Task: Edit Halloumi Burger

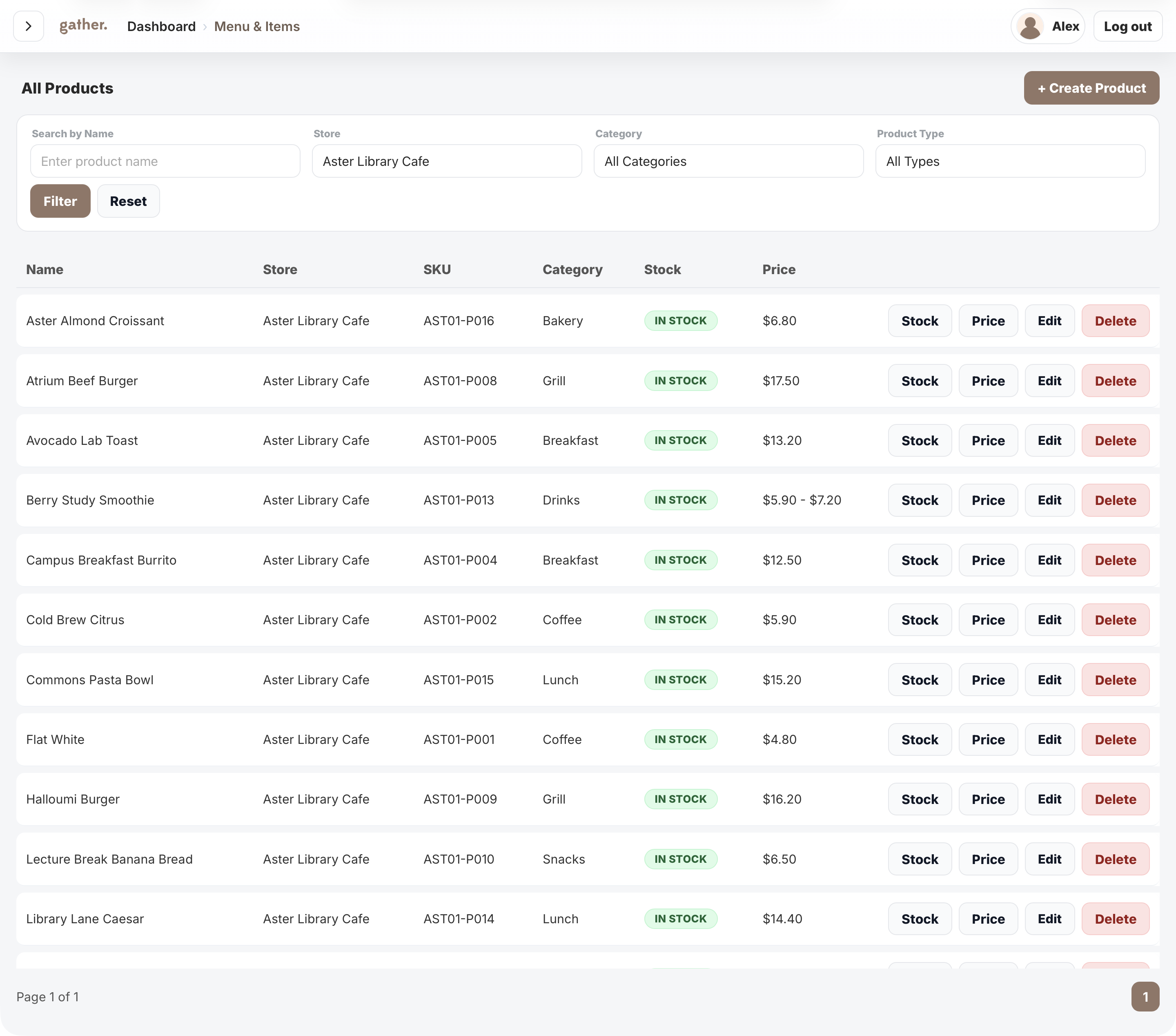Action: point(1049,800)
